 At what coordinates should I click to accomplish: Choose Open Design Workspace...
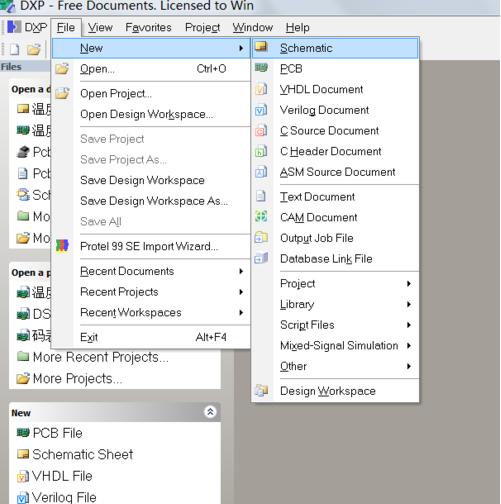click(x=152, y=114)
